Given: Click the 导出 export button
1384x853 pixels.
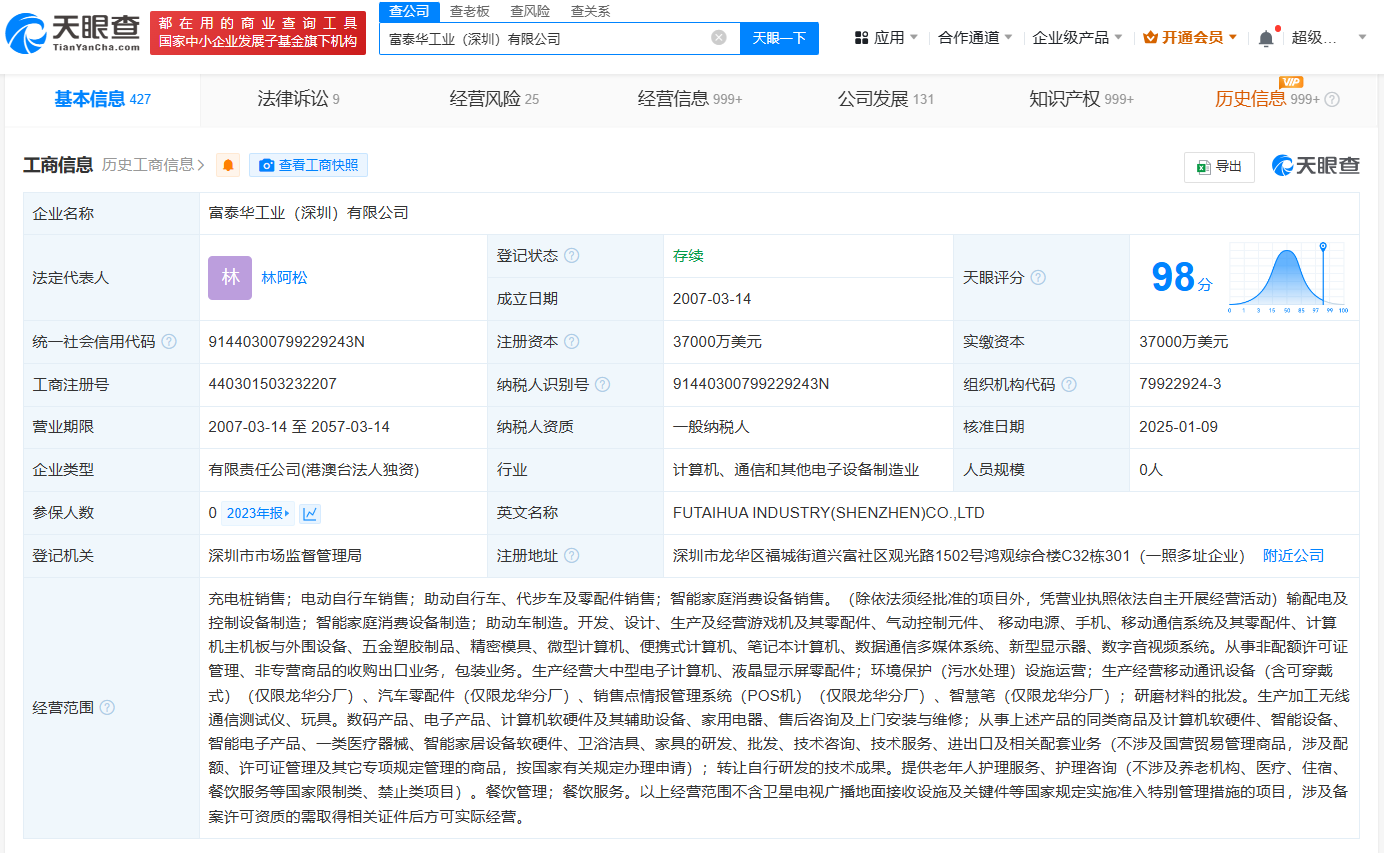Looking at the screenshot, I should 1219,167.
